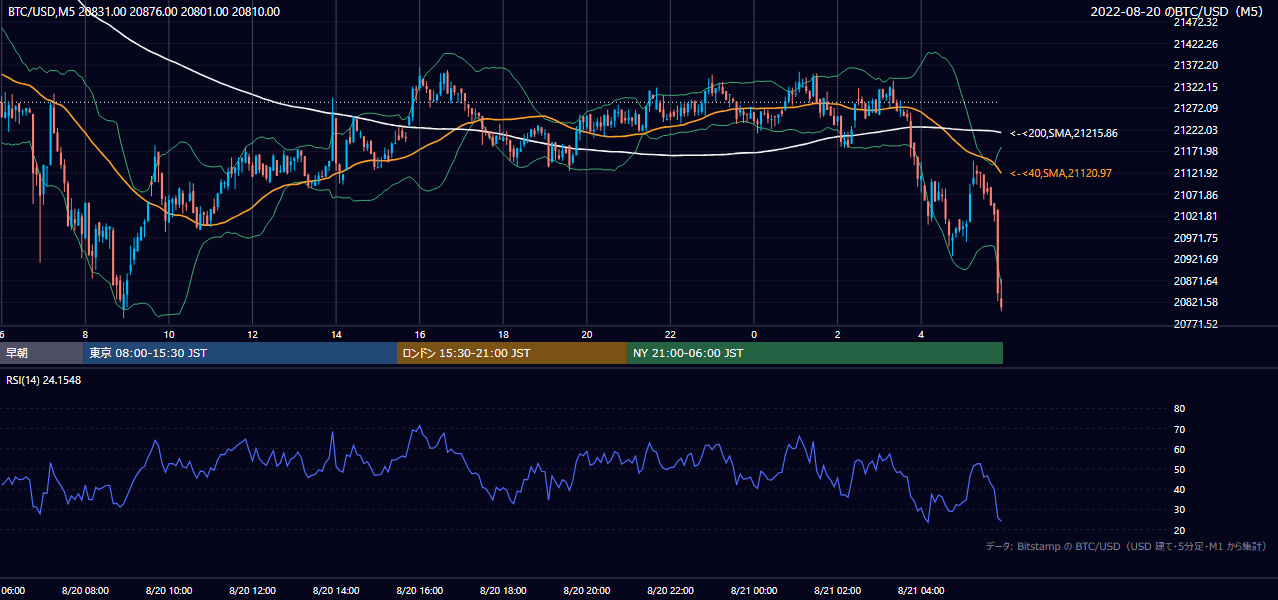This screenshot has width=1278, height=600.
Task: Click the RSI scale value 60
Action: click(1179, 449)
